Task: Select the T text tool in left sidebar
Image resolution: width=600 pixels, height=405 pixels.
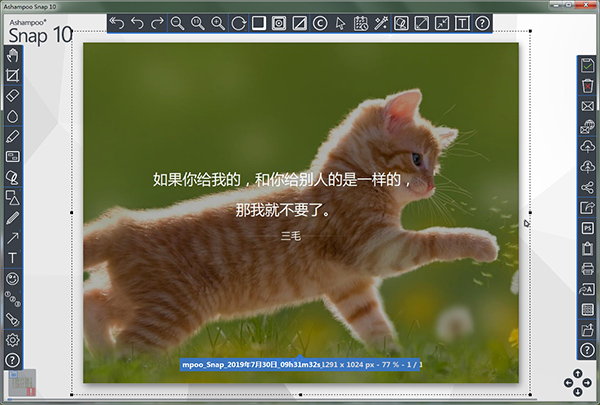Action: pyautogui.click(x=13, y=258)
